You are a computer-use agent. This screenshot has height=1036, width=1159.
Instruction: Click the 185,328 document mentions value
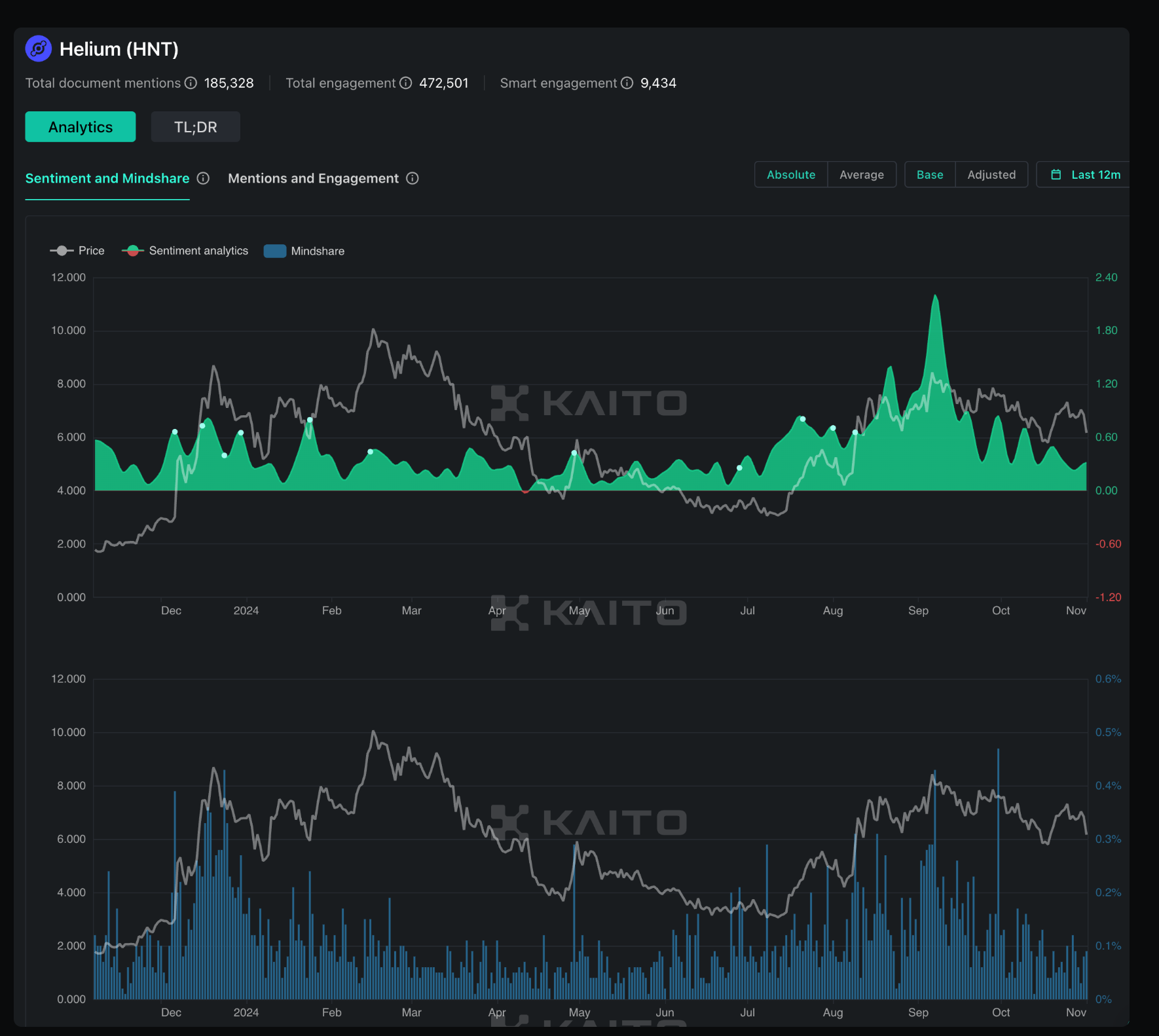click(x=229, y=83)
